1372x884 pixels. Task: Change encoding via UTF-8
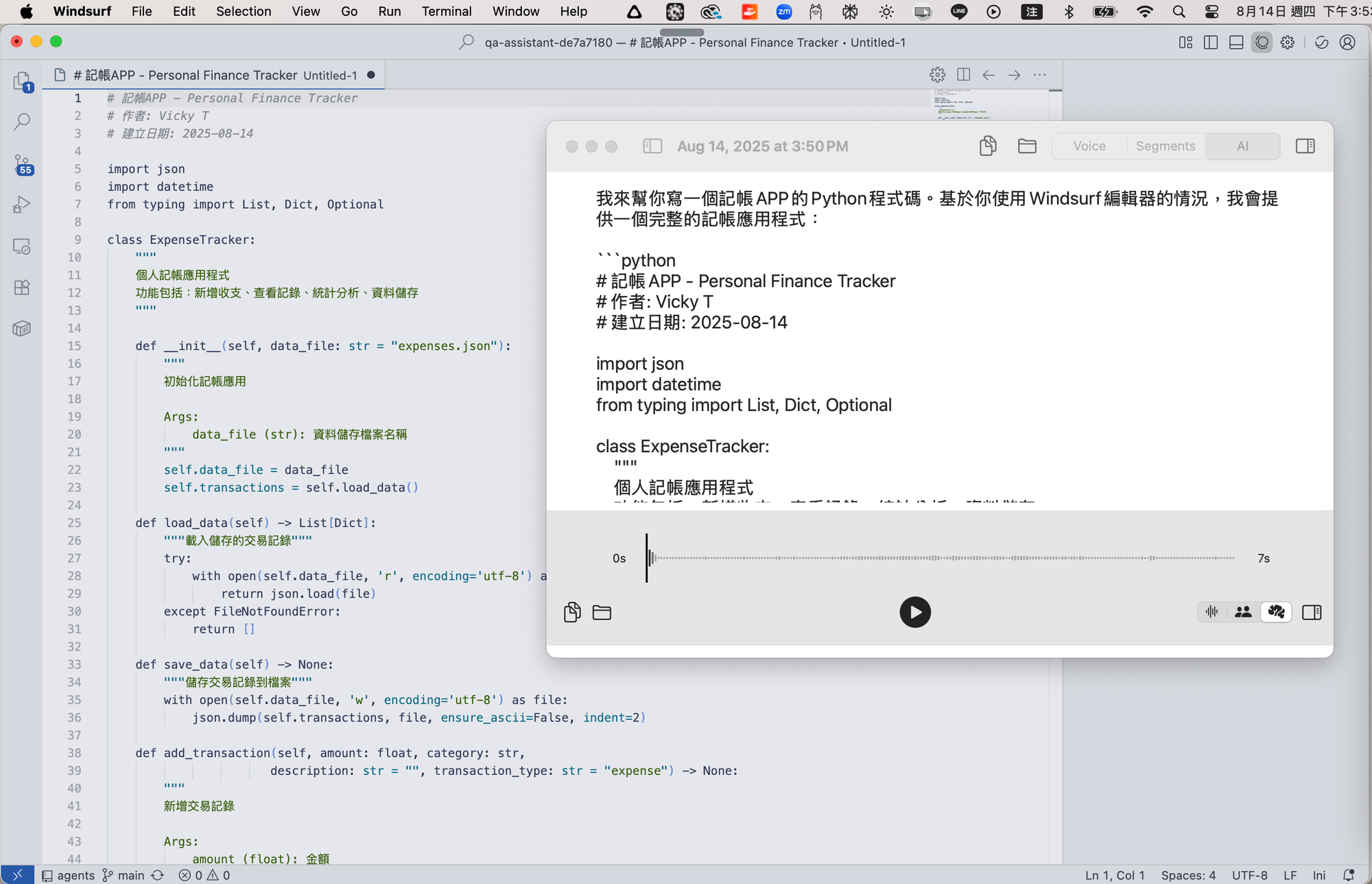(x=1249, y=875)
